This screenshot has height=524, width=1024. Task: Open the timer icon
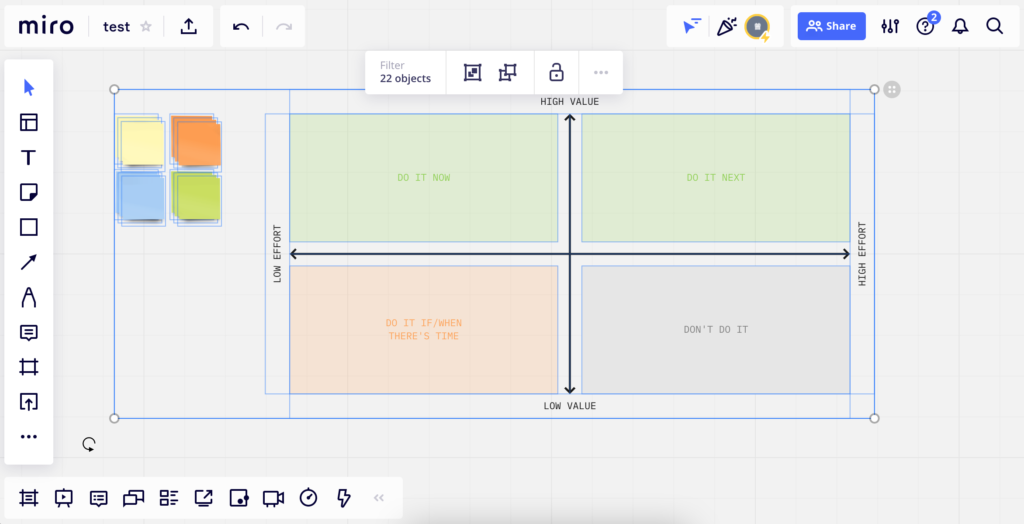click(308, 498)
